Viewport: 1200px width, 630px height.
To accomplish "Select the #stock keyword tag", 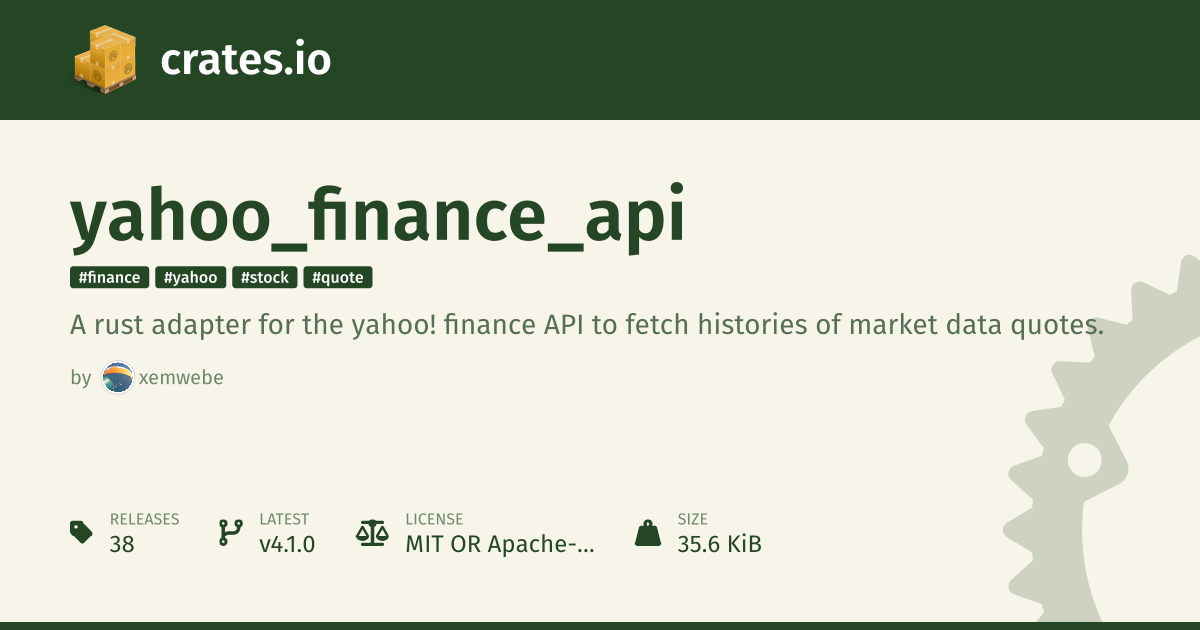I will click(x=265, y=277).
